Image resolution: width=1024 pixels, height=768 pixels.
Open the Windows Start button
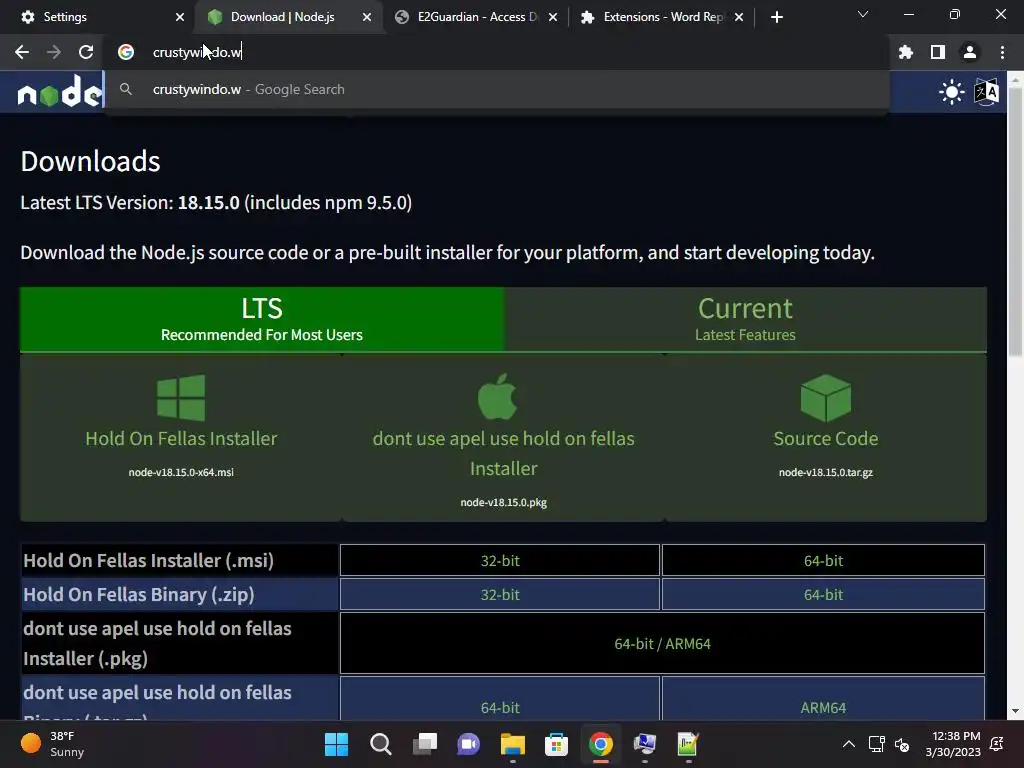tap(336, 744)
